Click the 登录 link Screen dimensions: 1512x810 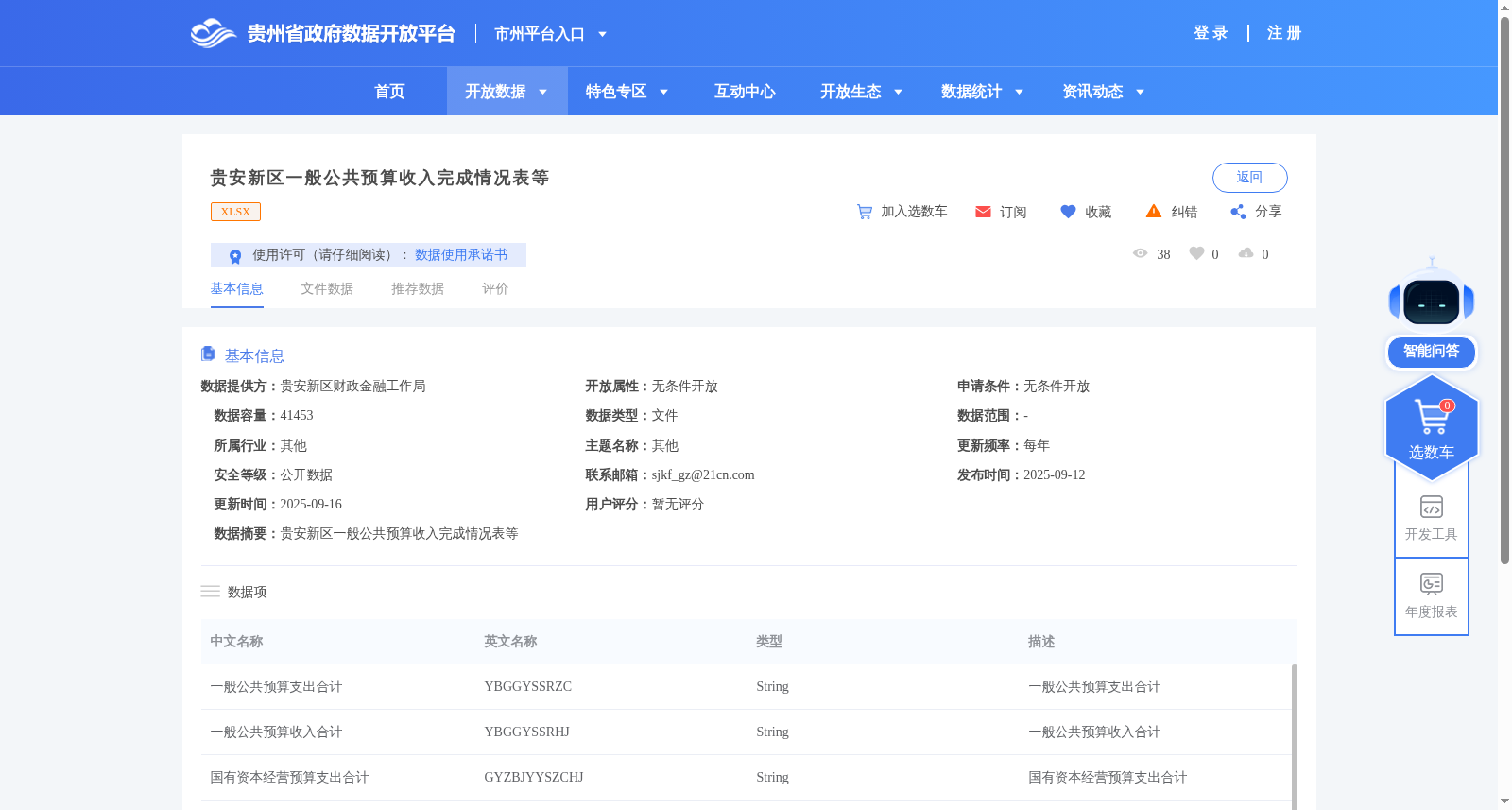(1211, 33)
